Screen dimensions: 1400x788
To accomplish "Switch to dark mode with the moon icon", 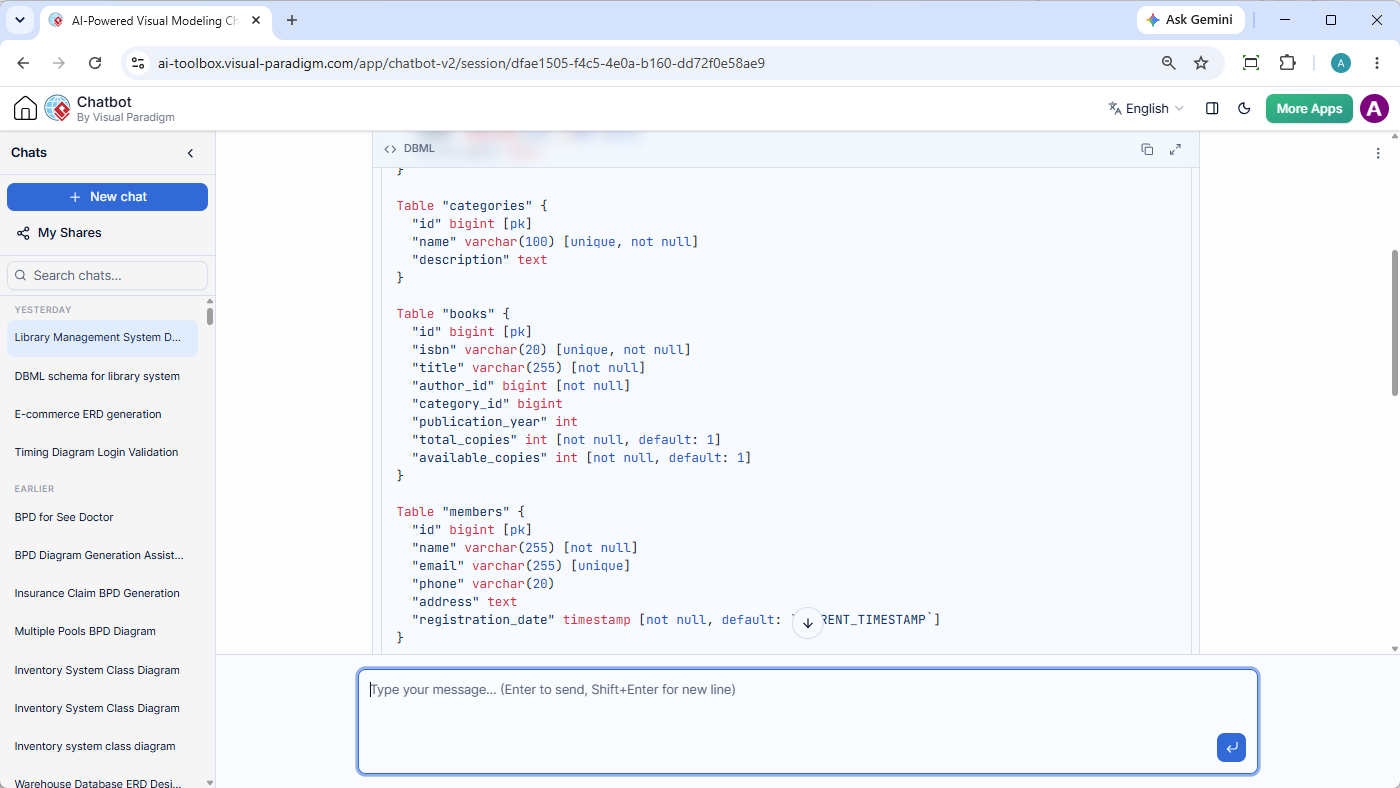I will coord(1244,109).
